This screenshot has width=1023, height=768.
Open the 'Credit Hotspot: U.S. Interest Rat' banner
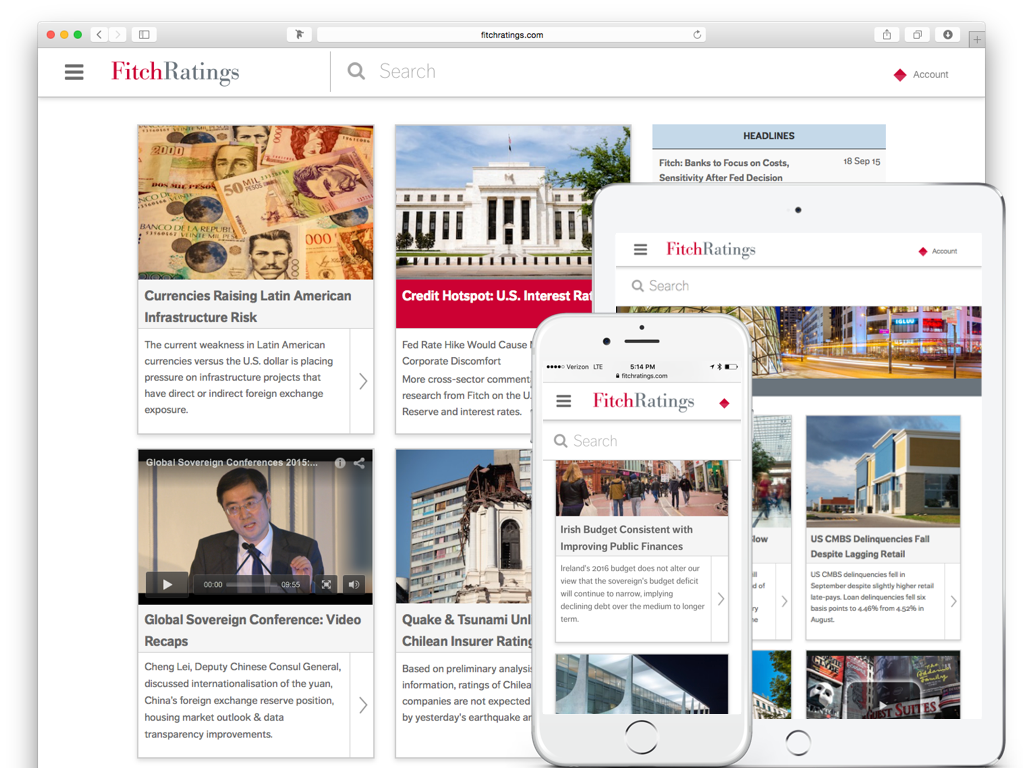pos(496,303)
